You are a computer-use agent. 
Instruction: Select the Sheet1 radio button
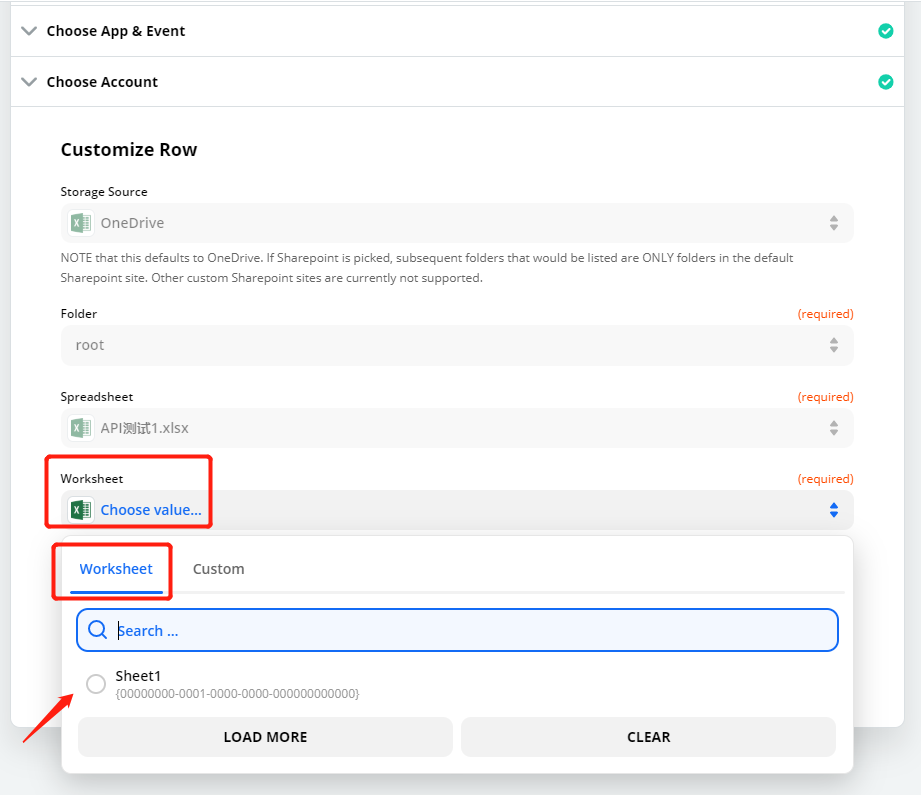pos(96,684)
